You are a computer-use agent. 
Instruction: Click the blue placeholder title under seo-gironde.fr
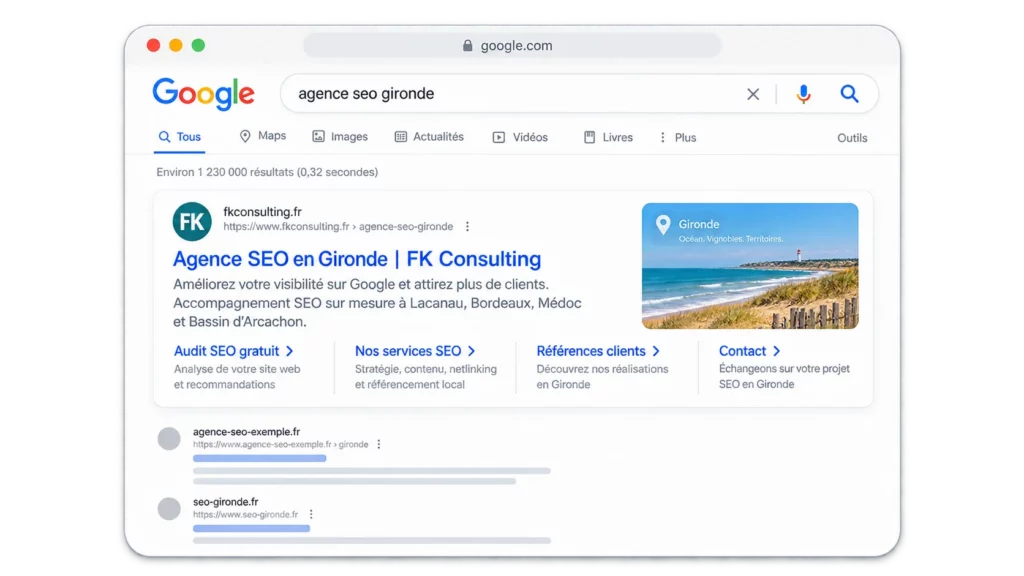coord(251,528)
